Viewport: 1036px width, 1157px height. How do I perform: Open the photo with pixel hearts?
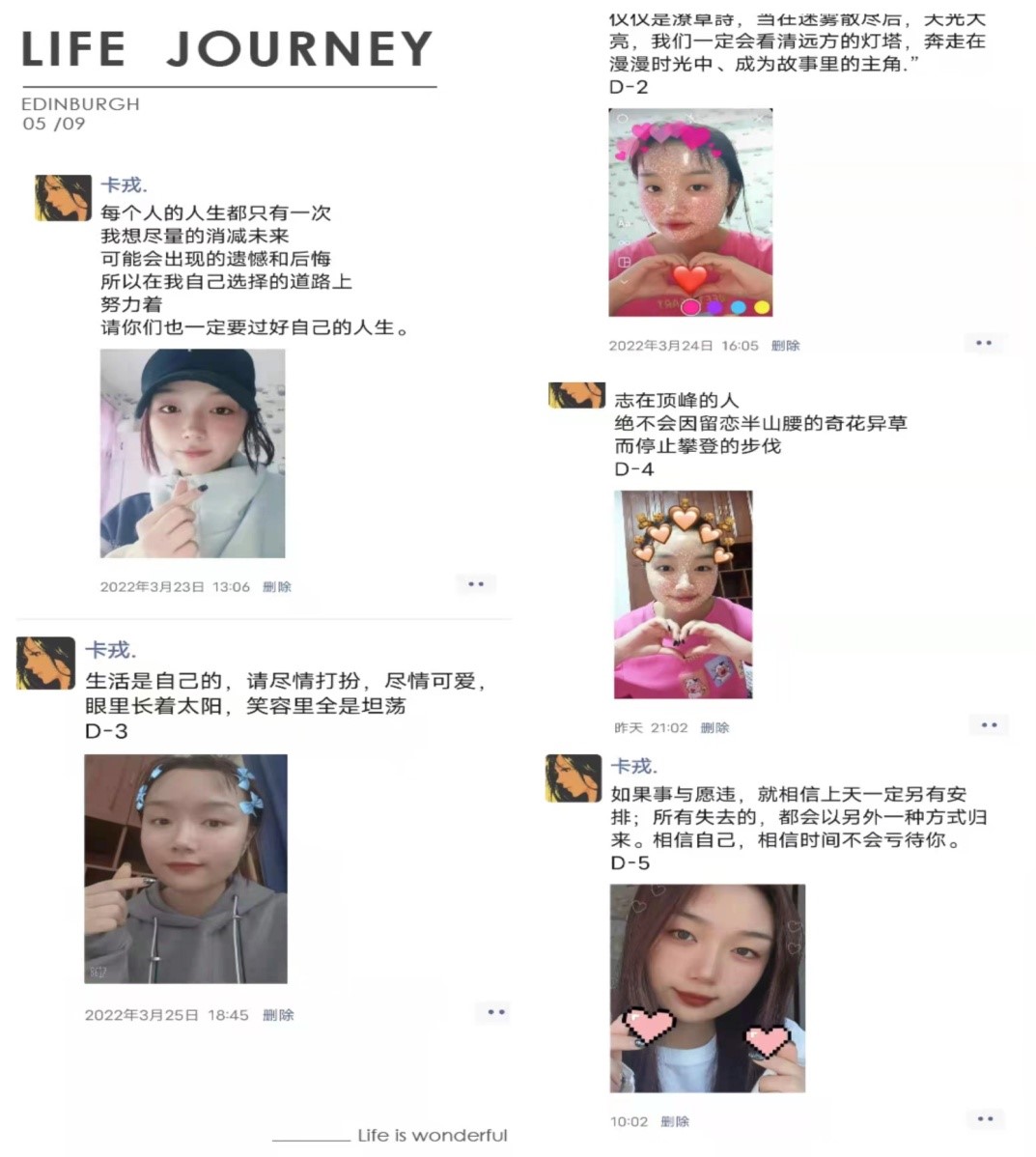click(x=707, y=988)
